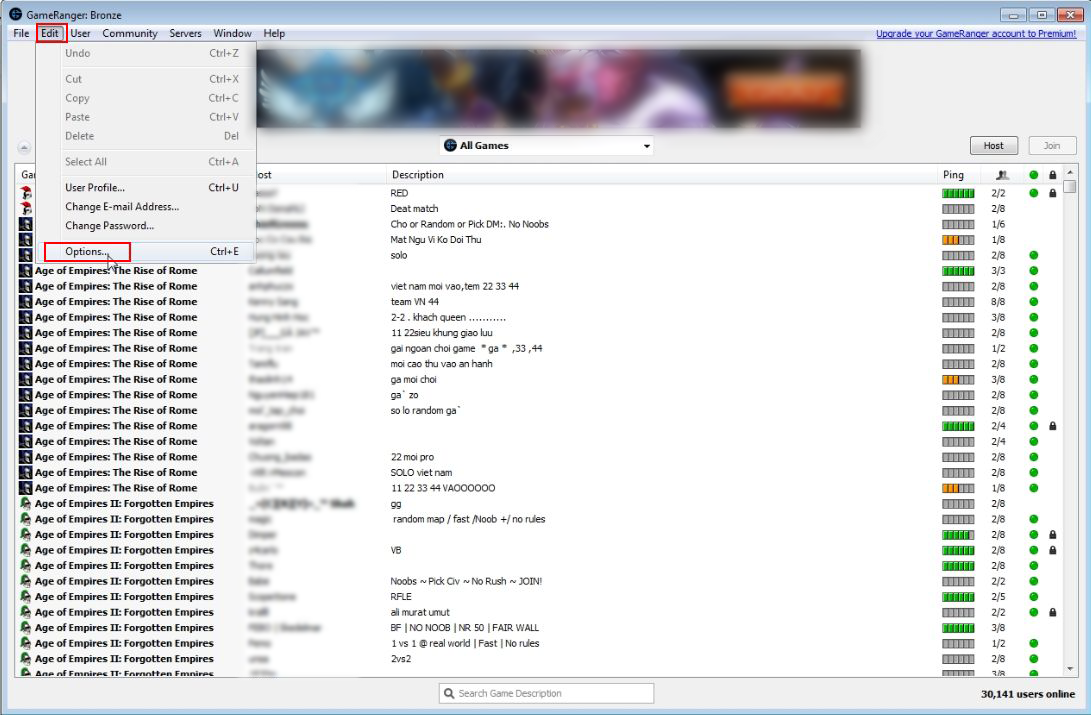Open the Edit menu
The image size is (1091, 715).
click(x=49, y=33)
